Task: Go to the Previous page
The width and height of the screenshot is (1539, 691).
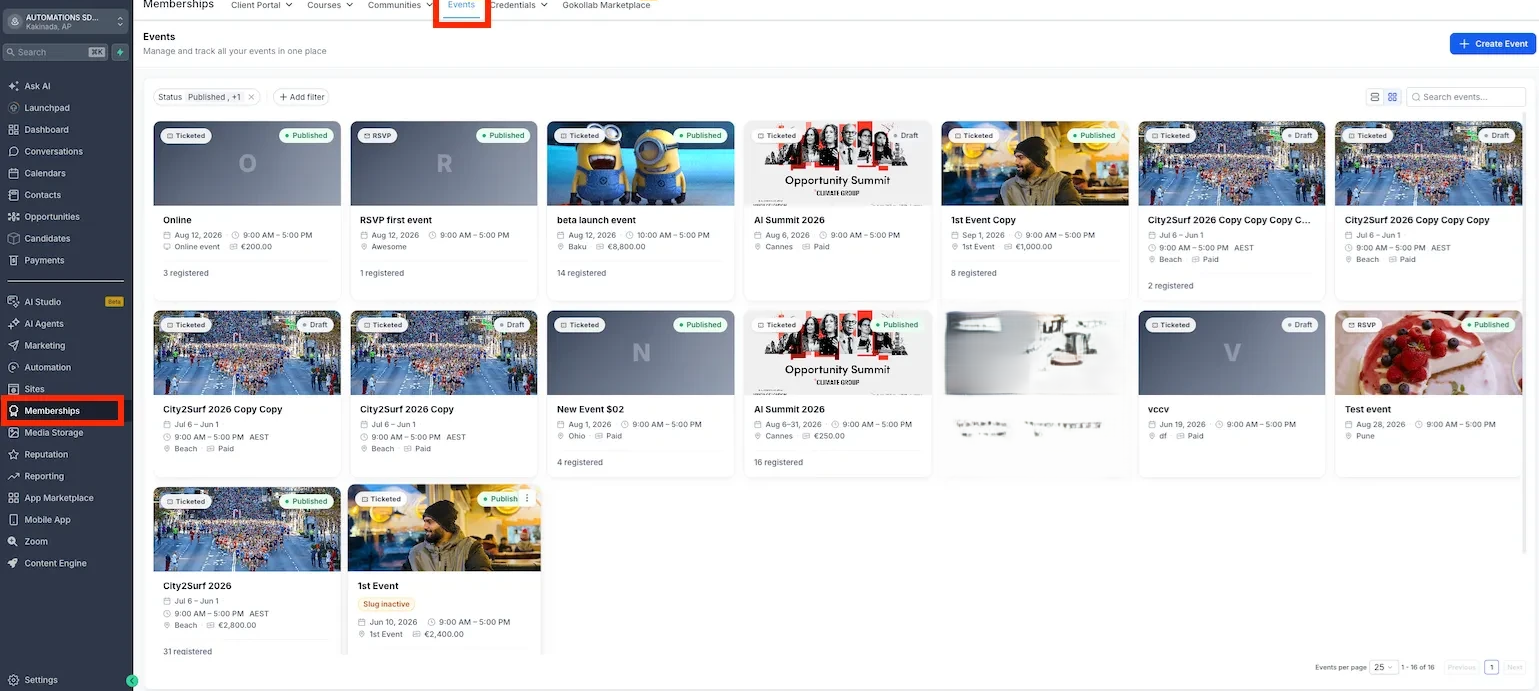Action: point(1461,667)
